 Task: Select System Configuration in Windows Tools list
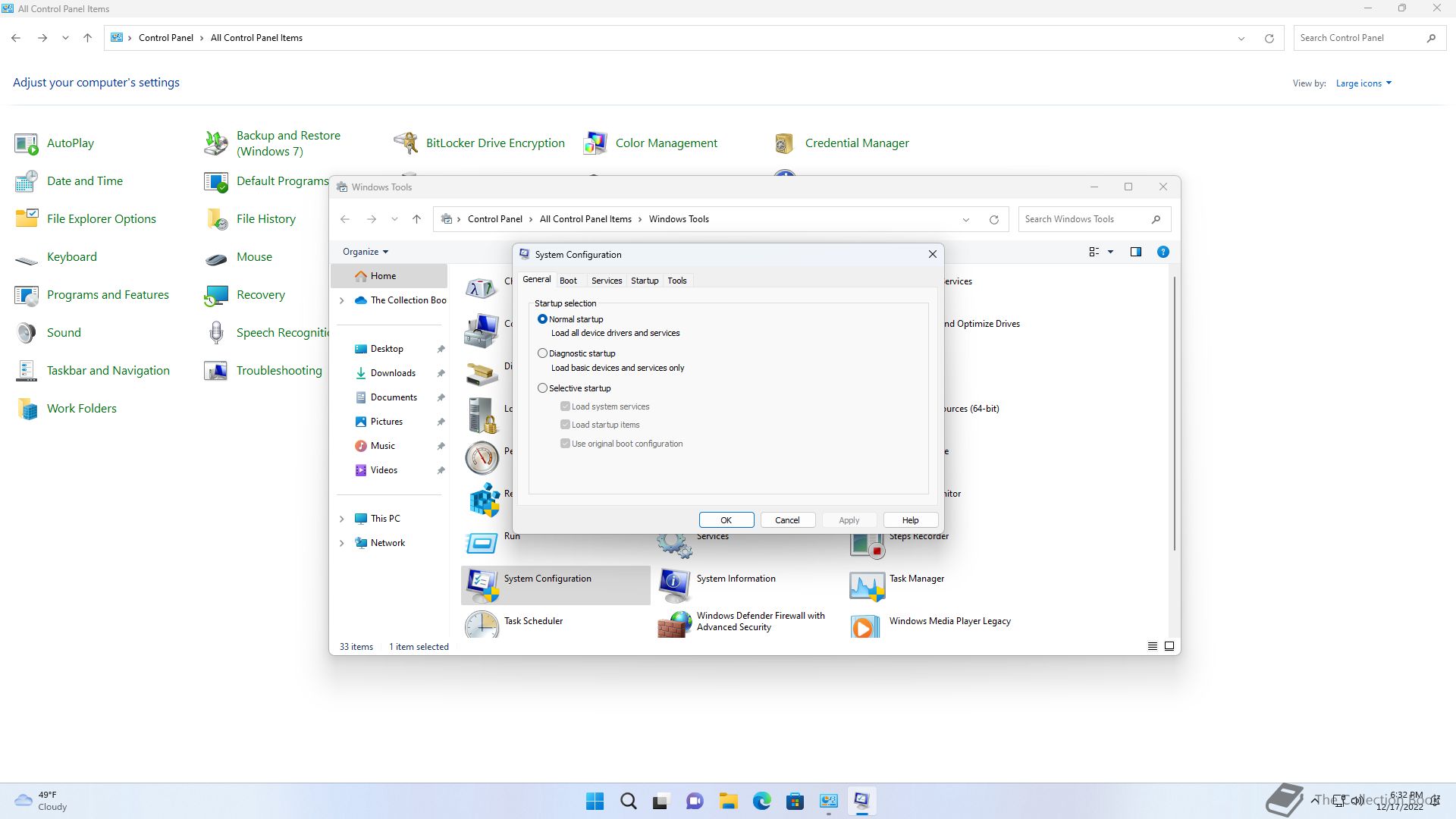tap(556, 585)
